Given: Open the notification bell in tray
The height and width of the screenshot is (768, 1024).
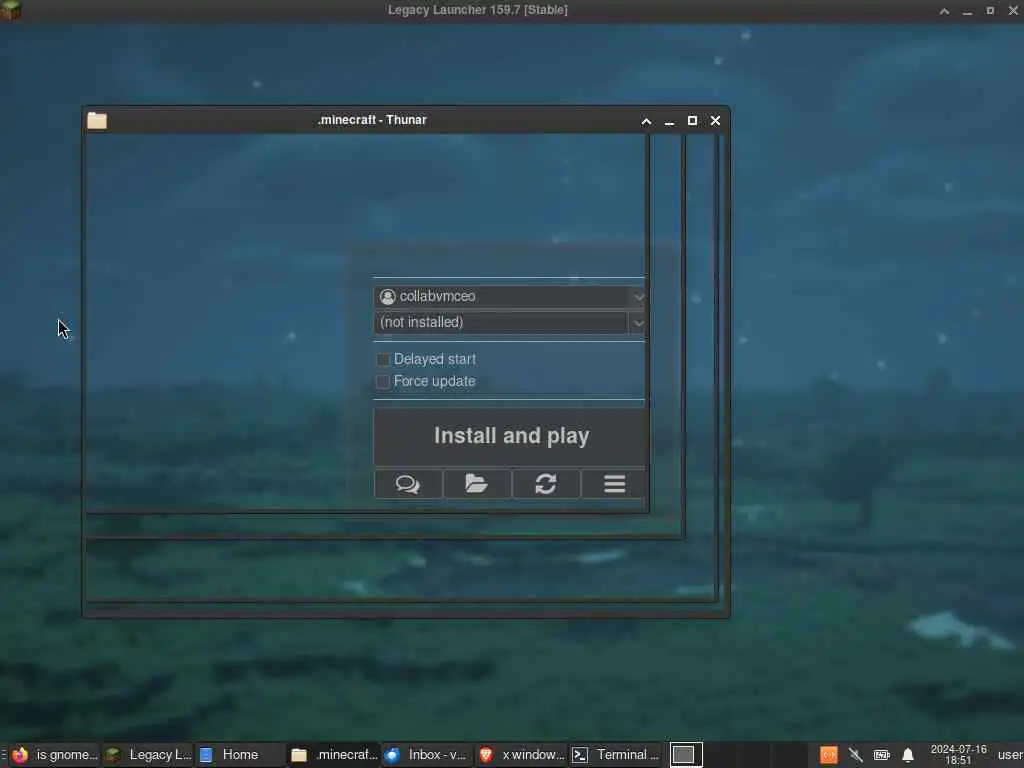Looking at the screenshot, I should click(x=908, y=755).
